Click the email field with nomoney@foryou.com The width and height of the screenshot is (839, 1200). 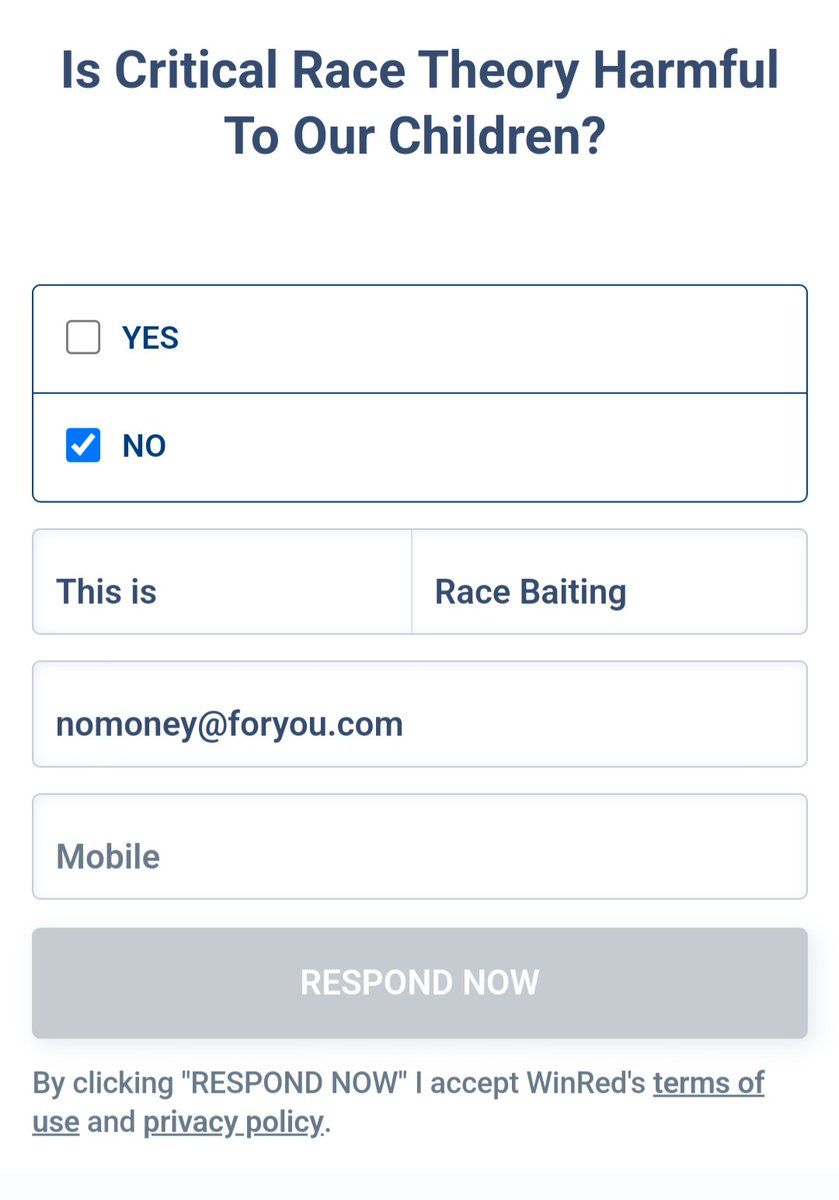pos(419,723)
